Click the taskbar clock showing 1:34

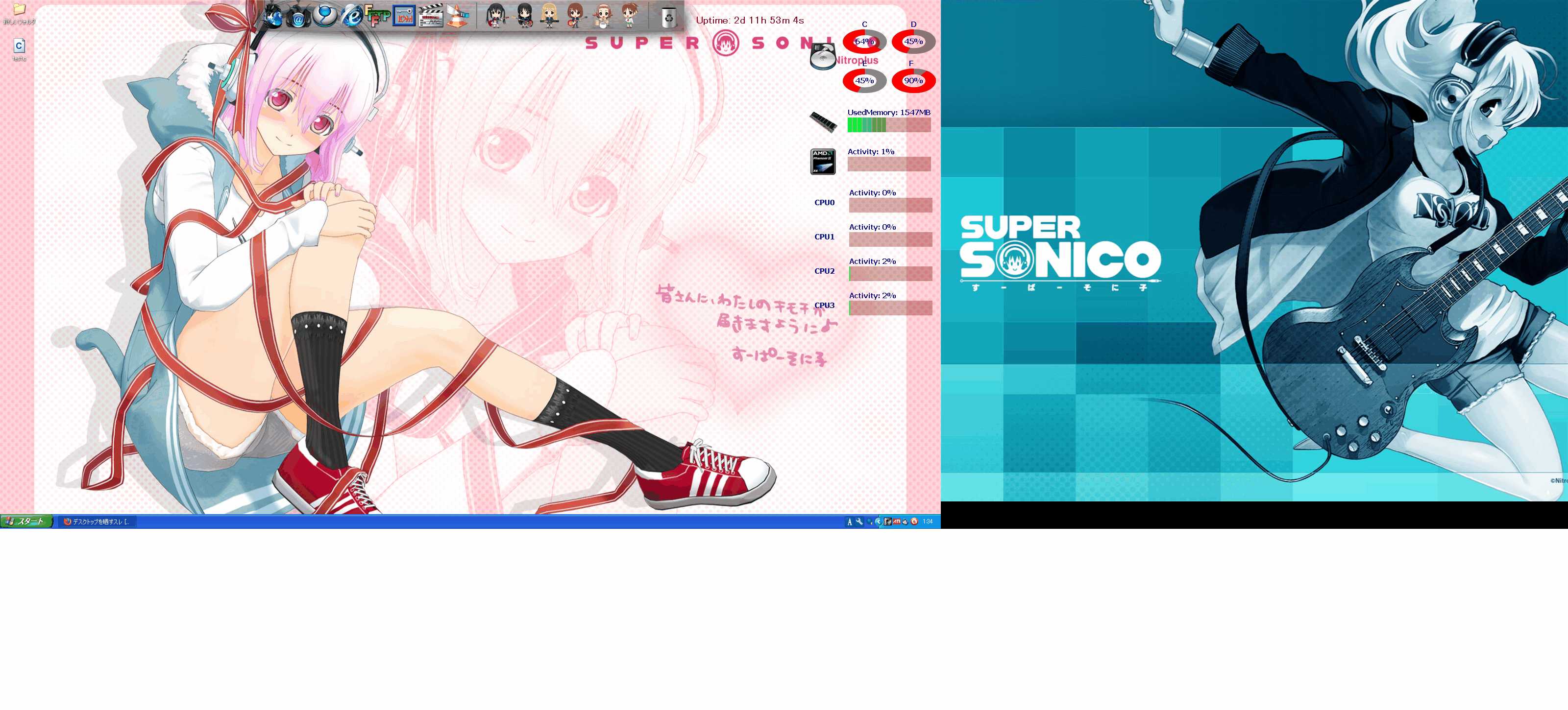tap(927, 521)
